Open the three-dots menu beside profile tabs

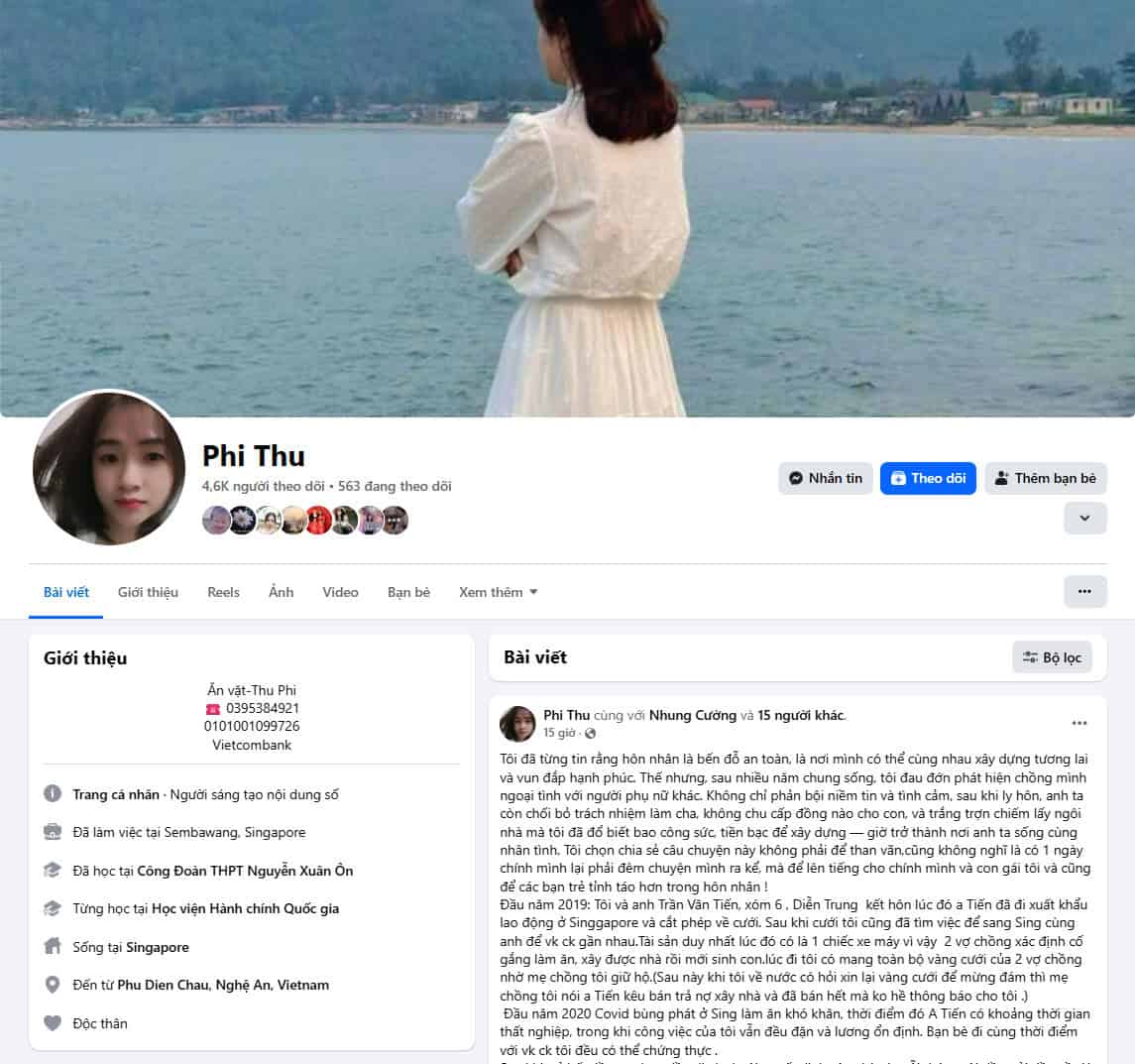click(x=1084, y=591)
